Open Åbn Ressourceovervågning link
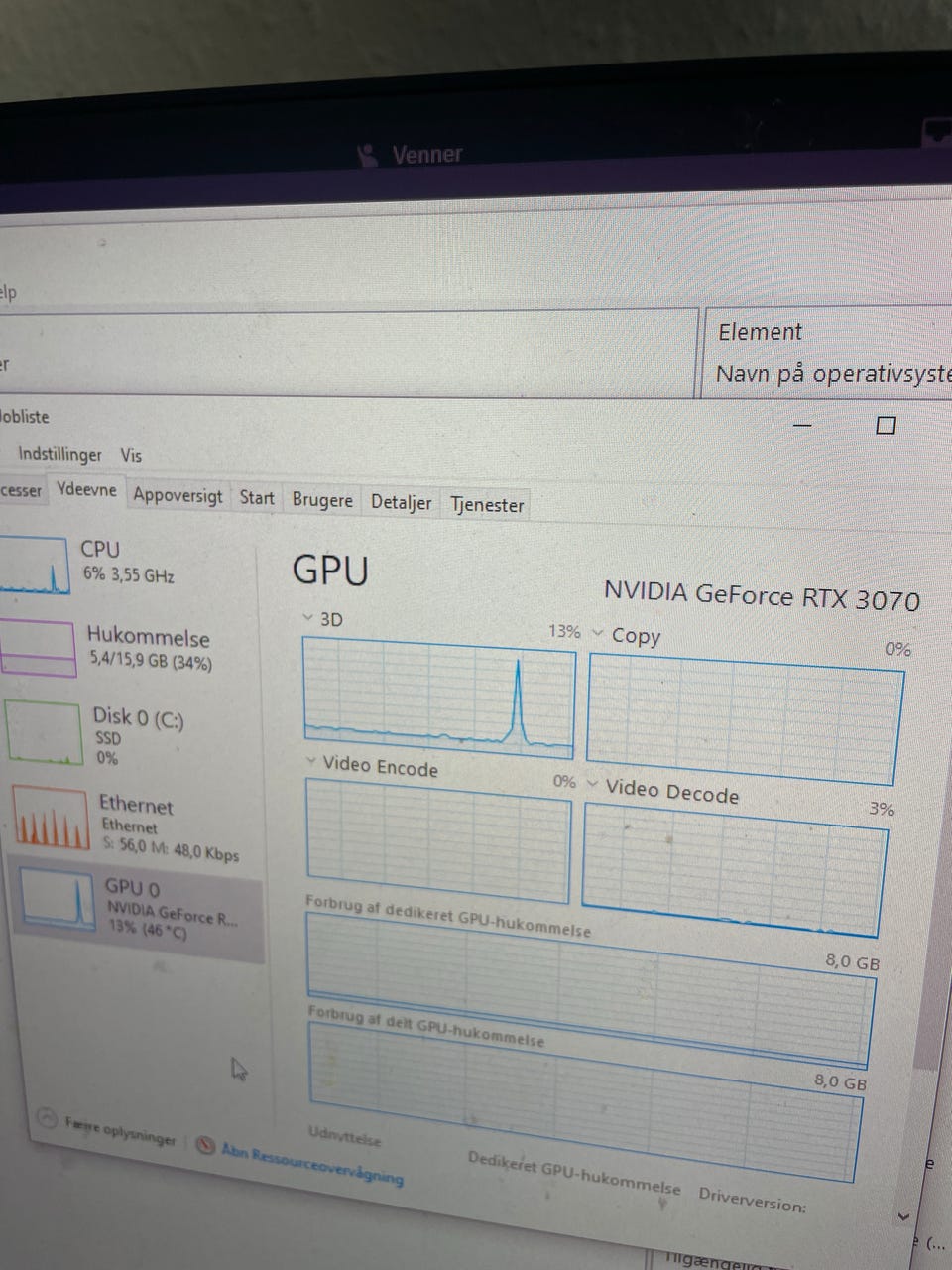The width and height of the screenshot is (952, 1270). tap(312, 1165)
